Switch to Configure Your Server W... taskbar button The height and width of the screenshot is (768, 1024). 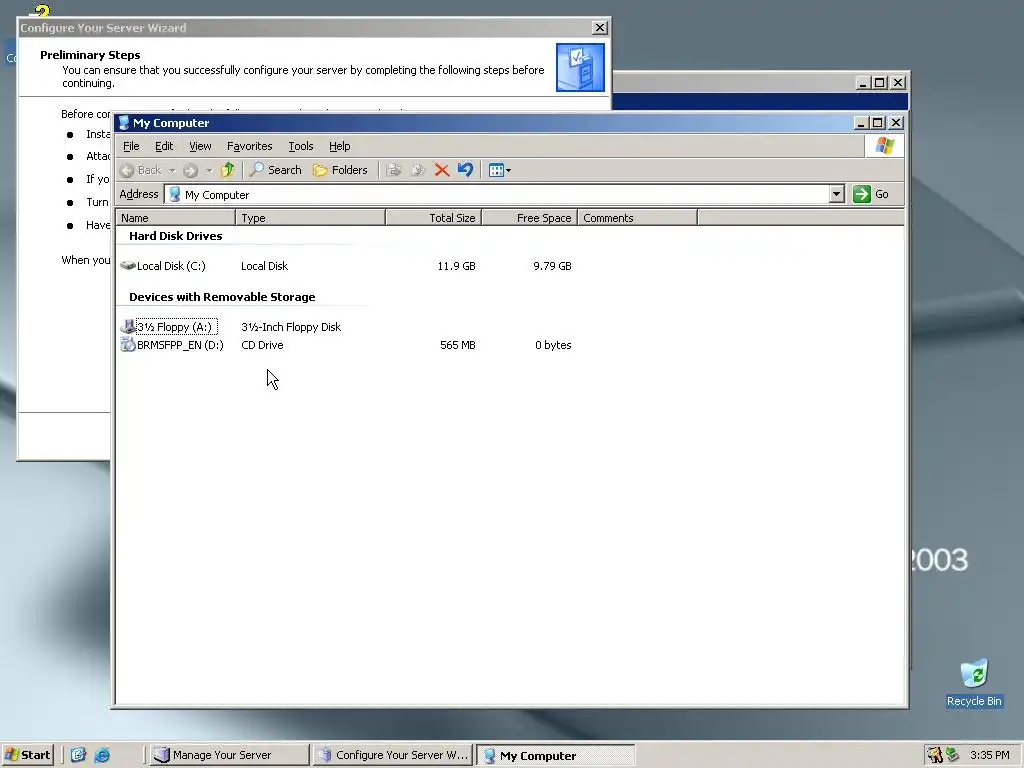point(392,755)
